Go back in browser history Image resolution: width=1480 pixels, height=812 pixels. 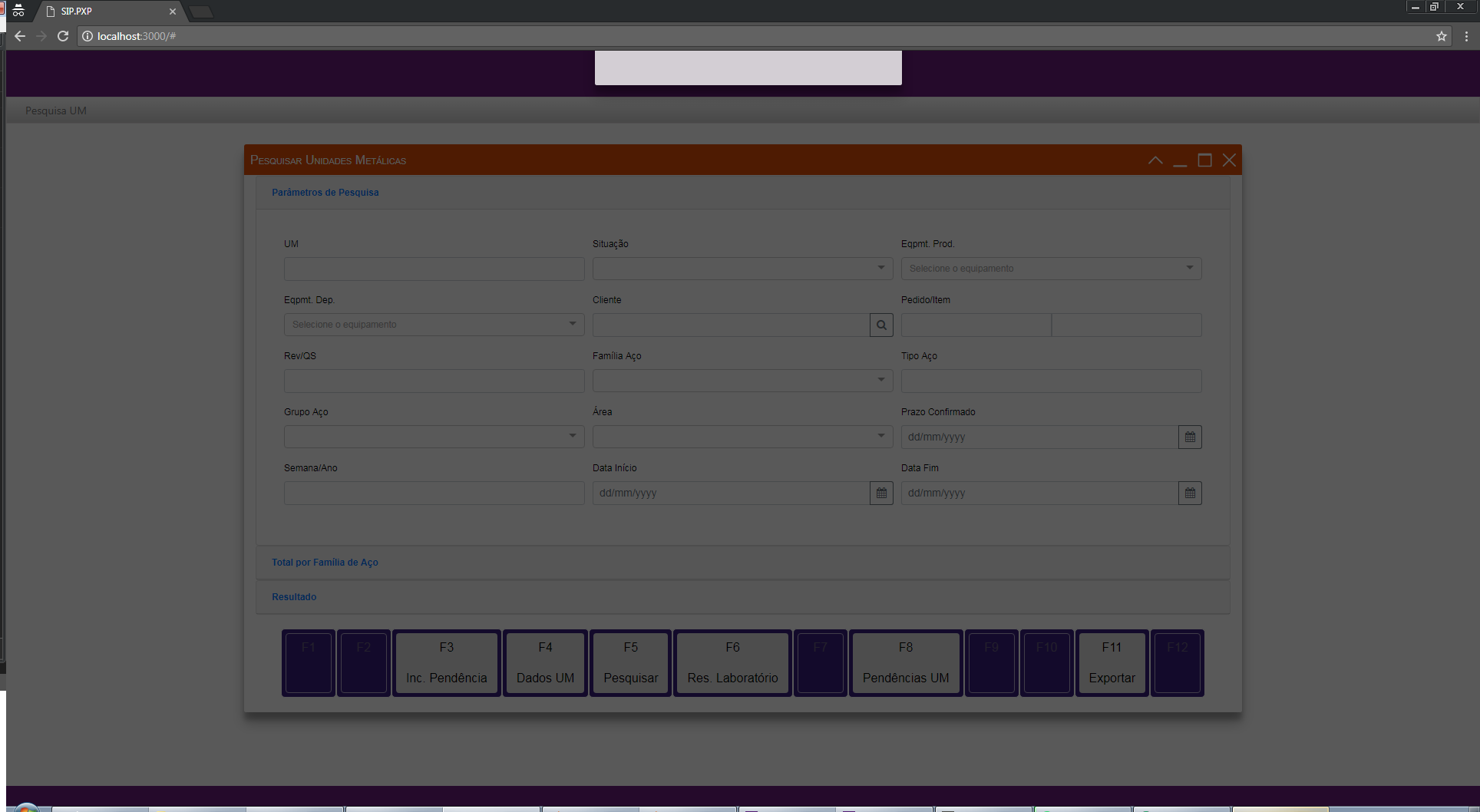tap(20, 36)
